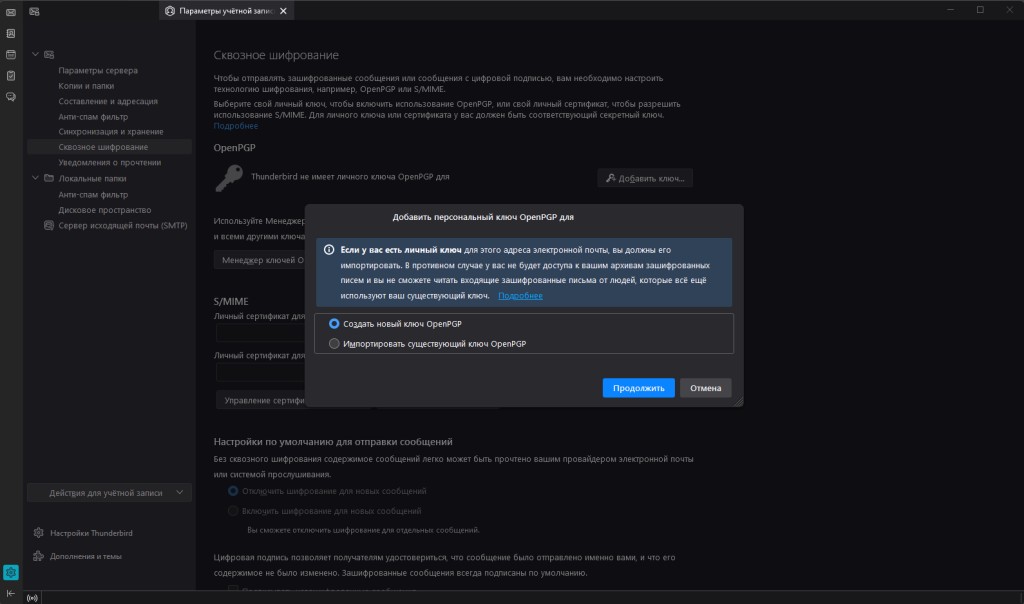This screenshot has width=1024, height=604.
Task: Open Параметры сервера settings
Action: [x=98, y=71]
